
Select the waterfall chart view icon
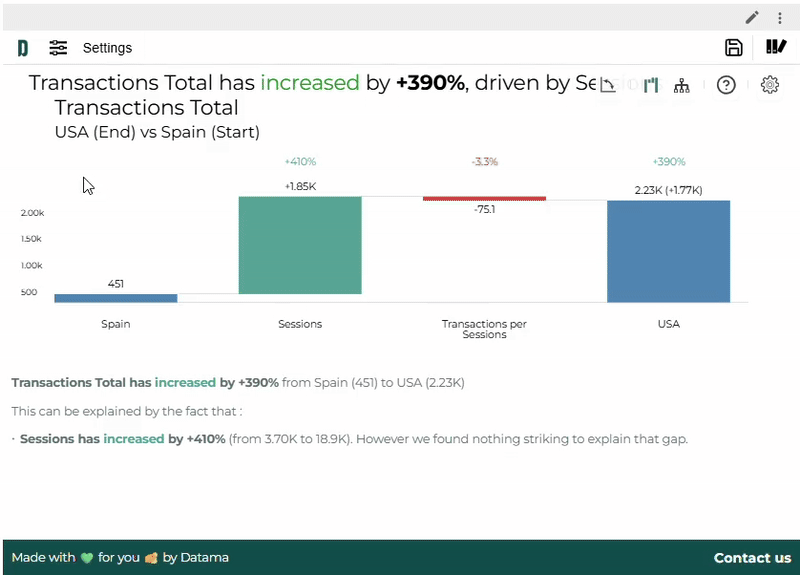click(651, 85)
